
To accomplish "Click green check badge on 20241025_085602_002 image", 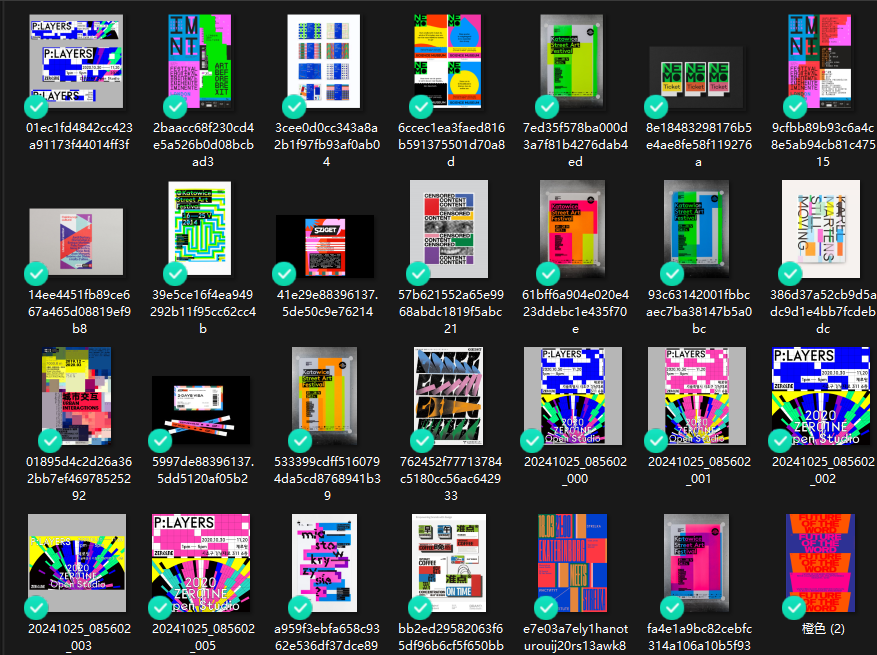I will pos(780,440).
